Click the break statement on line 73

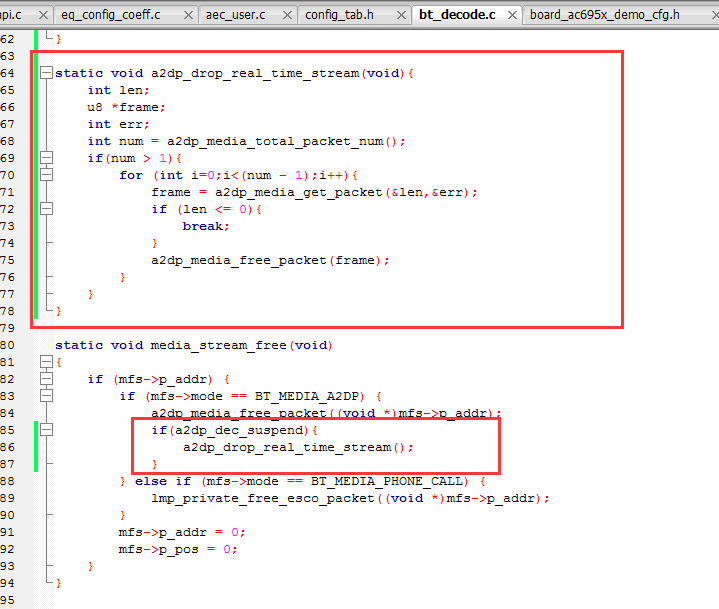[206, 226]
